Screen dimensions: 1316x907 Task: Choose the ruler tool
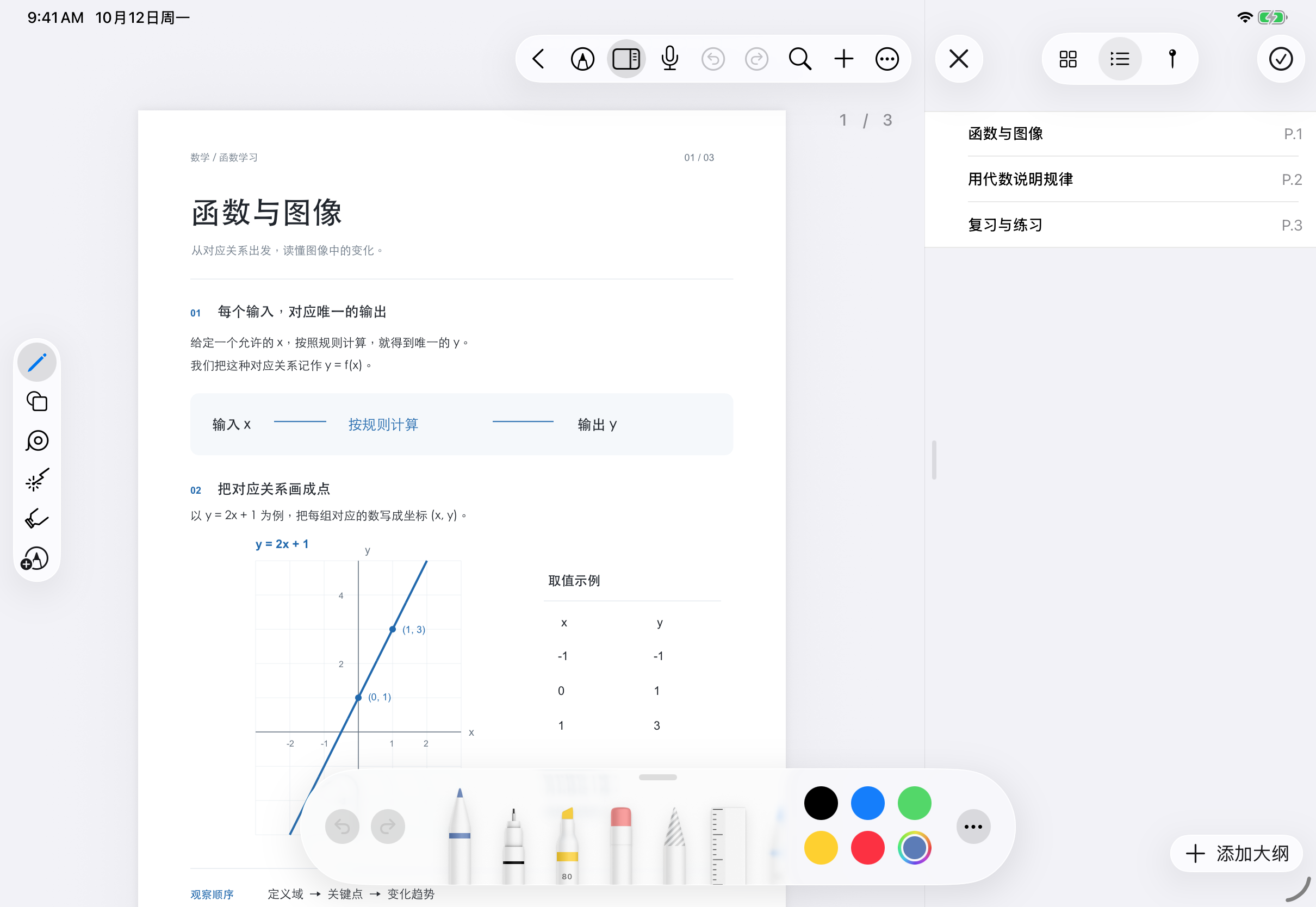728,846
